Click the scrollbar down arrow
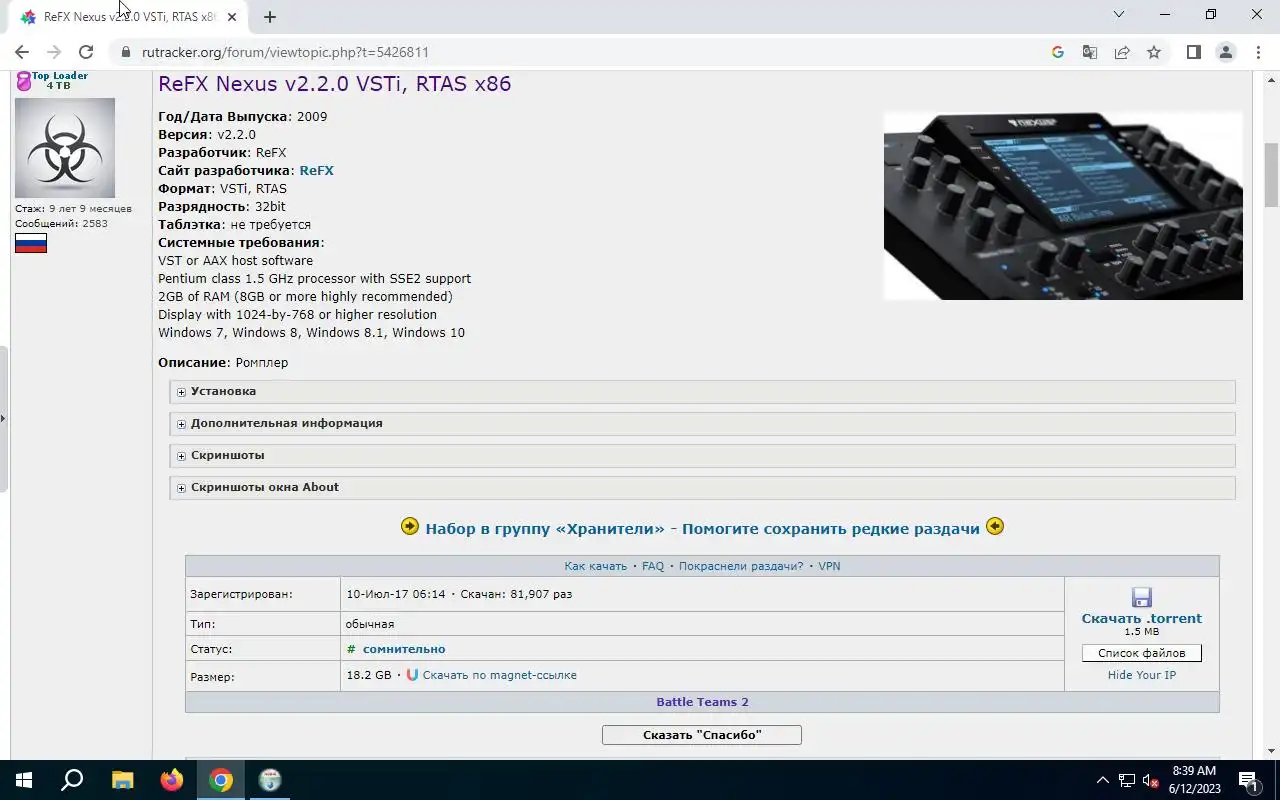 (1271, 750)
